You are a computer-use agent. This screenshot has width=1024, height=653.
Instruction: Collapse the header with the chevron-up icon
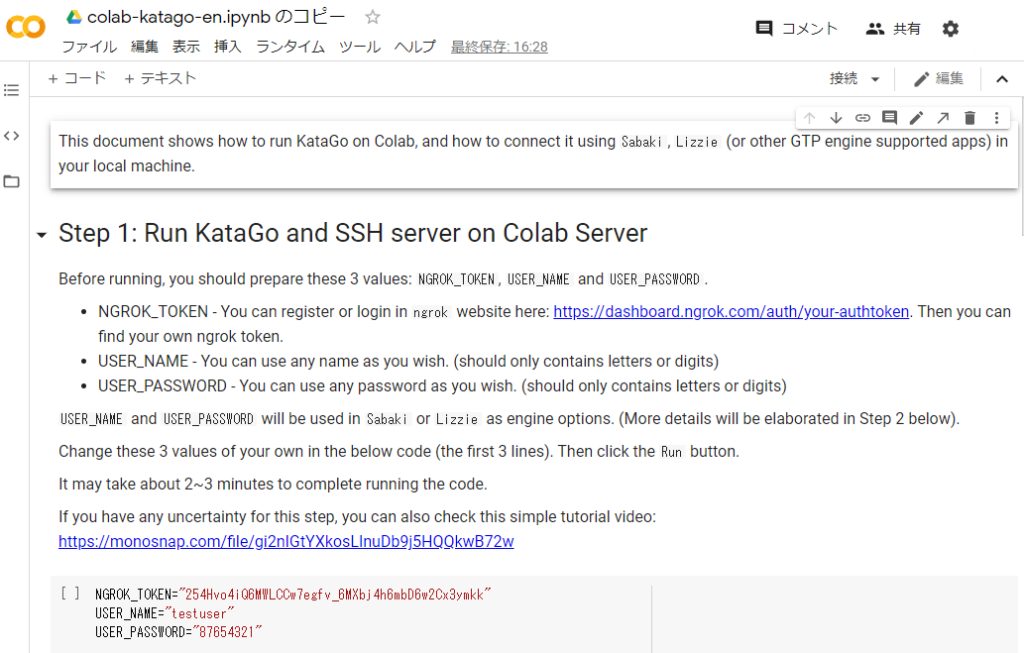[x=1002, y=79]
